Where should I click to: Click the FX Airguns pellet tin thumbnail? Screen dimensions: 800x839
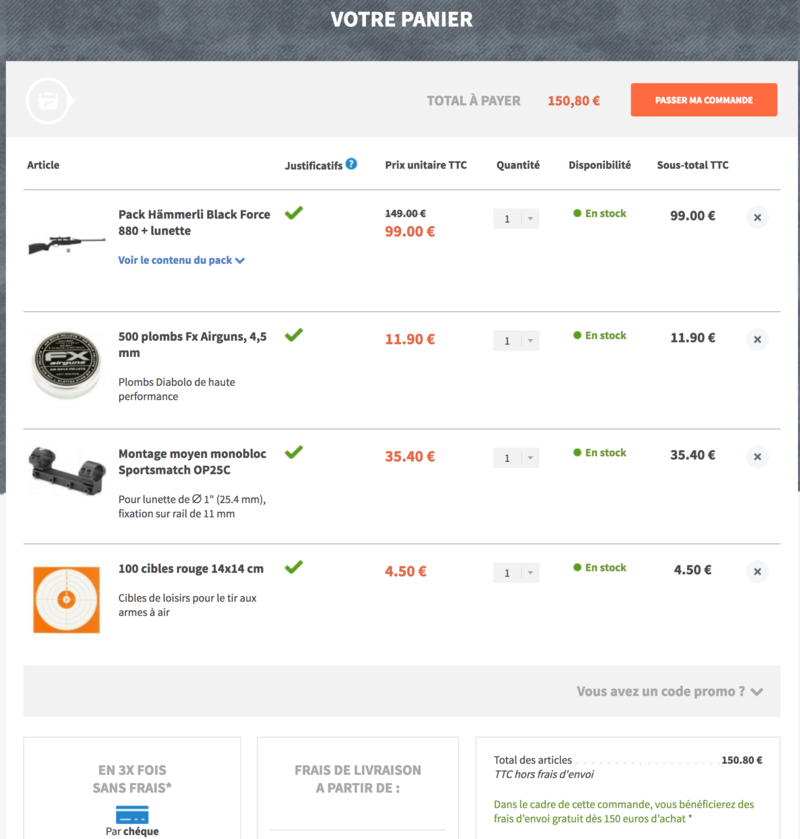point(66,364)
